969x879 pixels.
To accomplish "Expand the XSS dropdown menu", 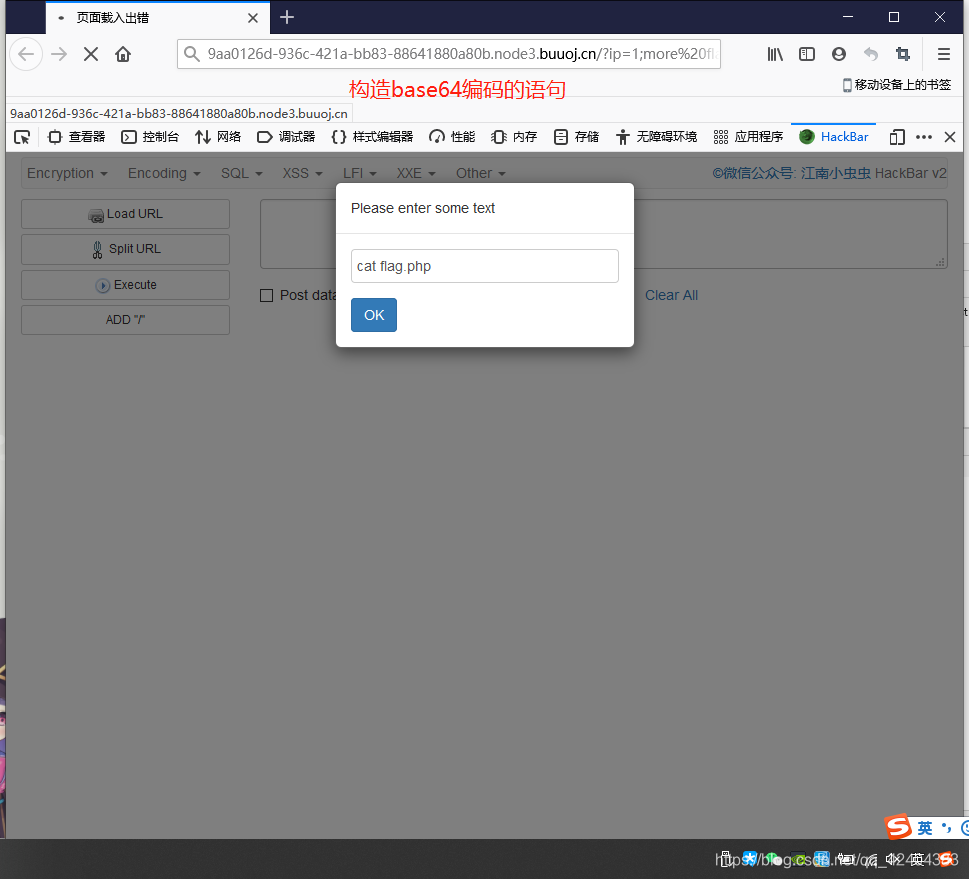I will click(x=302, y=174).
